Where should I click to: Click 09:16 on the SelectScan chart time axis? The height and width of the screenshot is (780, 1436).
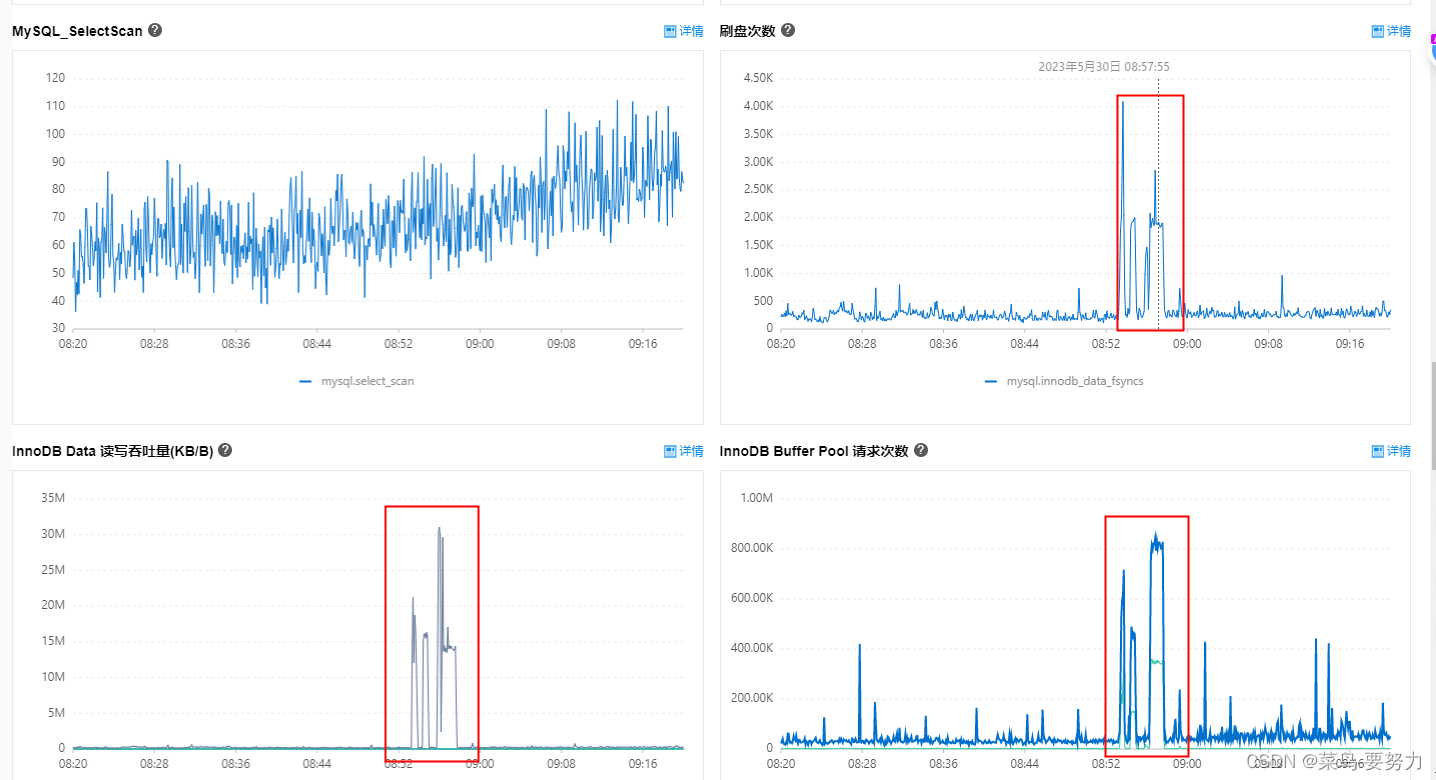(642, 344)
